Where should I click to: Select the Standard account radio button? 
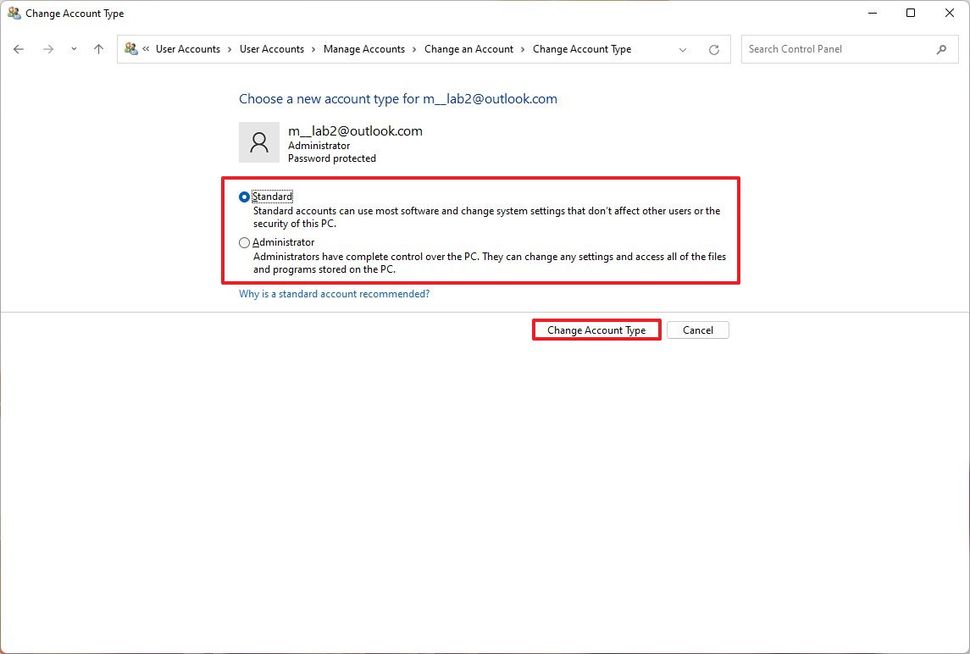click(x=244, y=197)
